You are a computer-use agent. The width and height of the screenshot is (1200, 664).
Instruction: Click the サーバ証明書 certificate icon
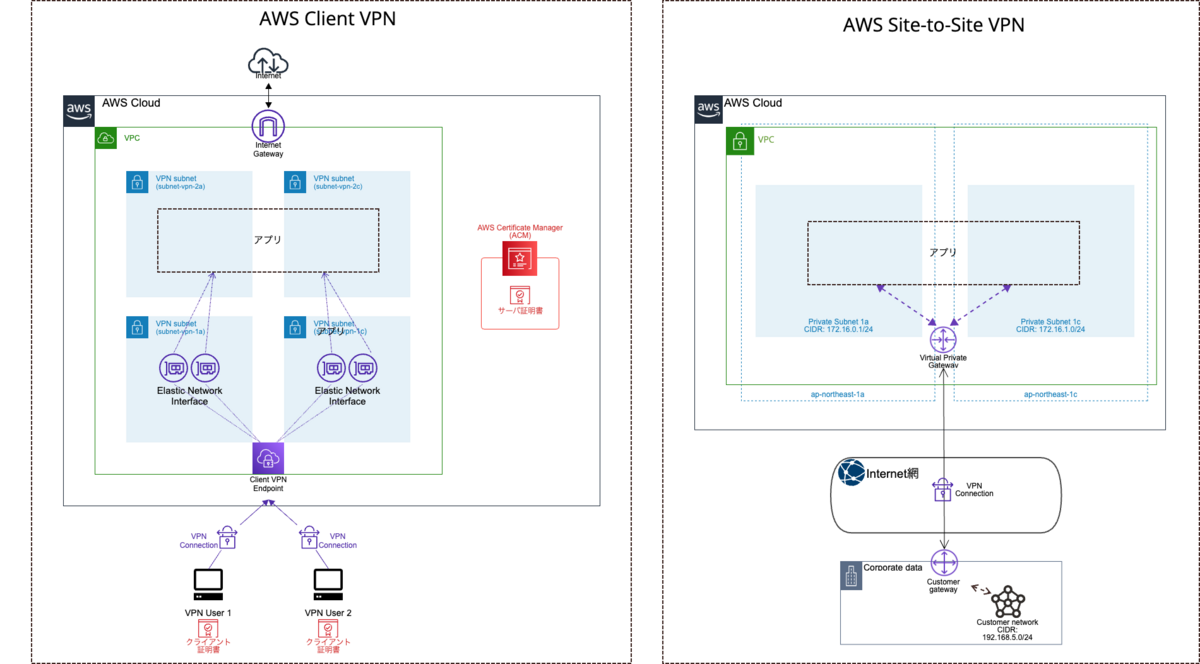coord(519,295)
